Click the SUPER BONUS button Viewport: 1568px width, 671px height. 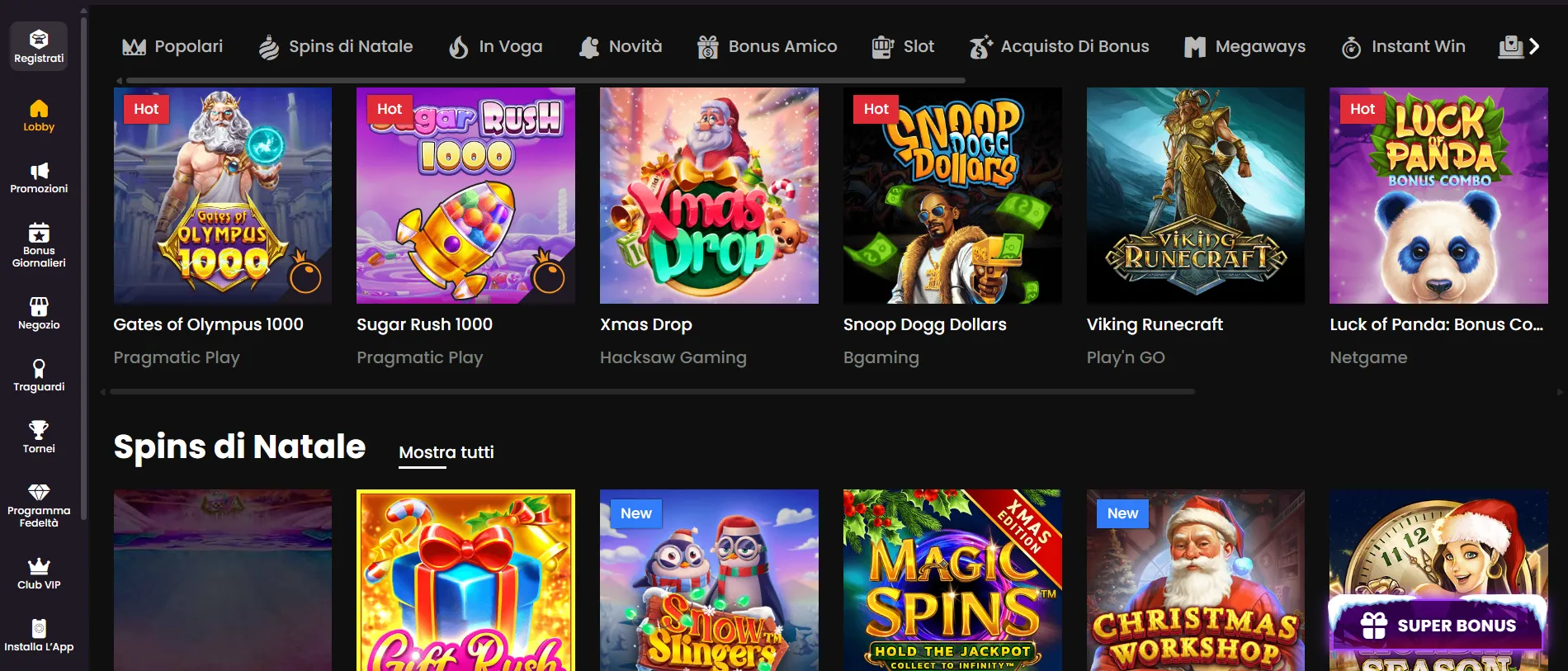(x=1438, y=626)
